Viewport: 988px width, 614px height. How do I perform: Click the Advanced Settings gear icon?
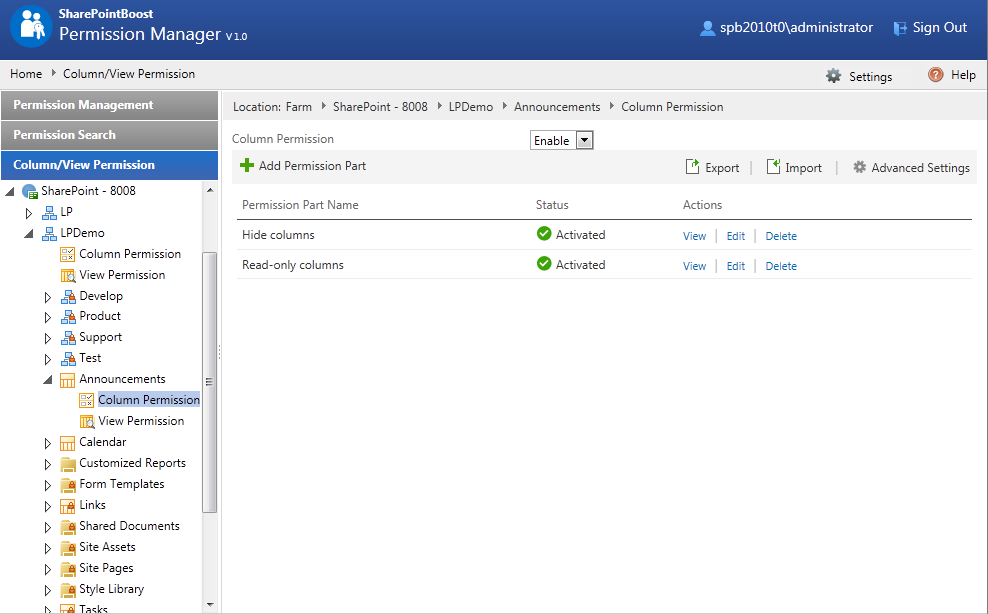point(859,167)
